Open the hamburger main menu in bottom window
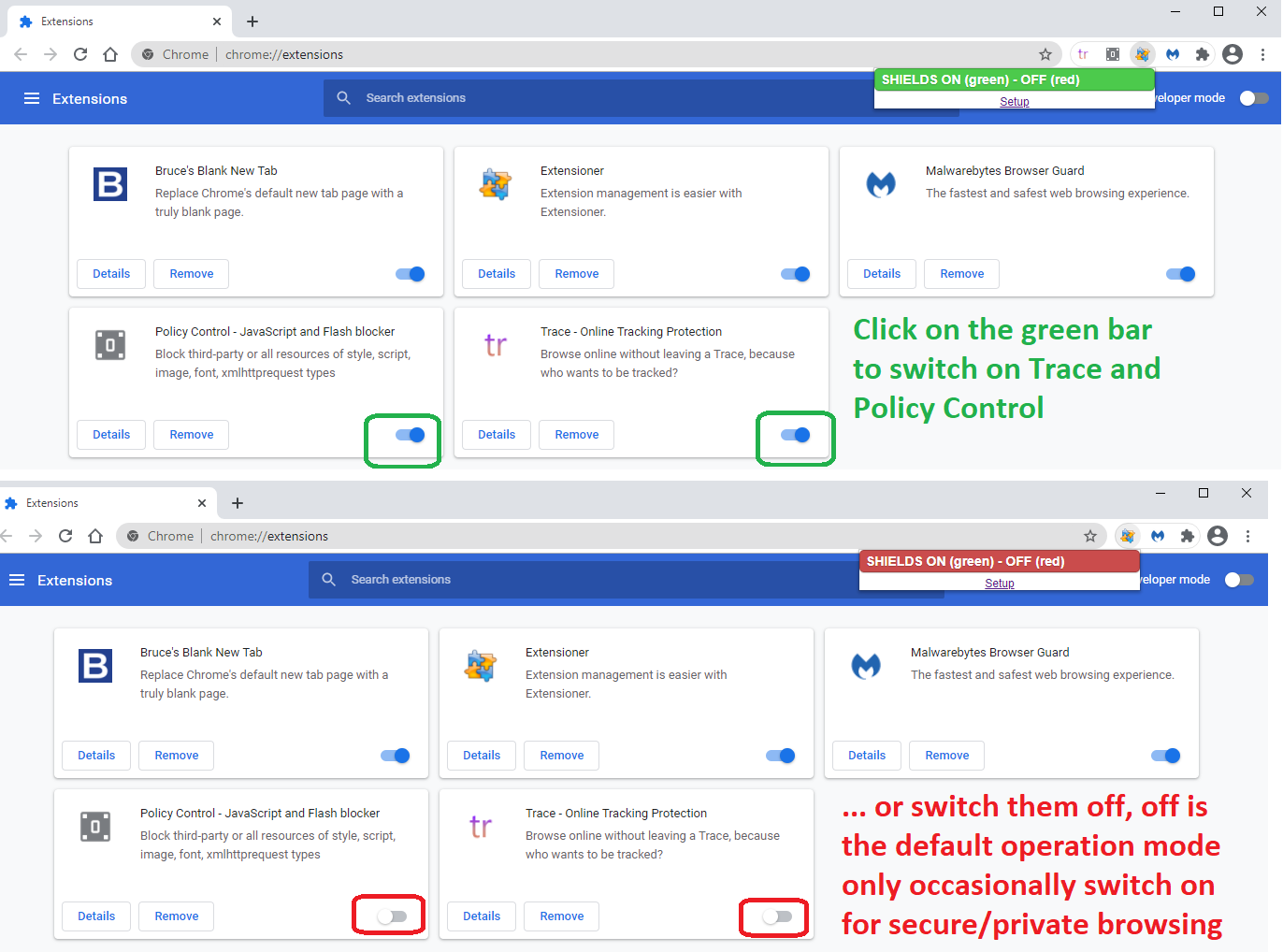Image resolution: width=1283 pixels, height=952 pixels. point(17,580)
